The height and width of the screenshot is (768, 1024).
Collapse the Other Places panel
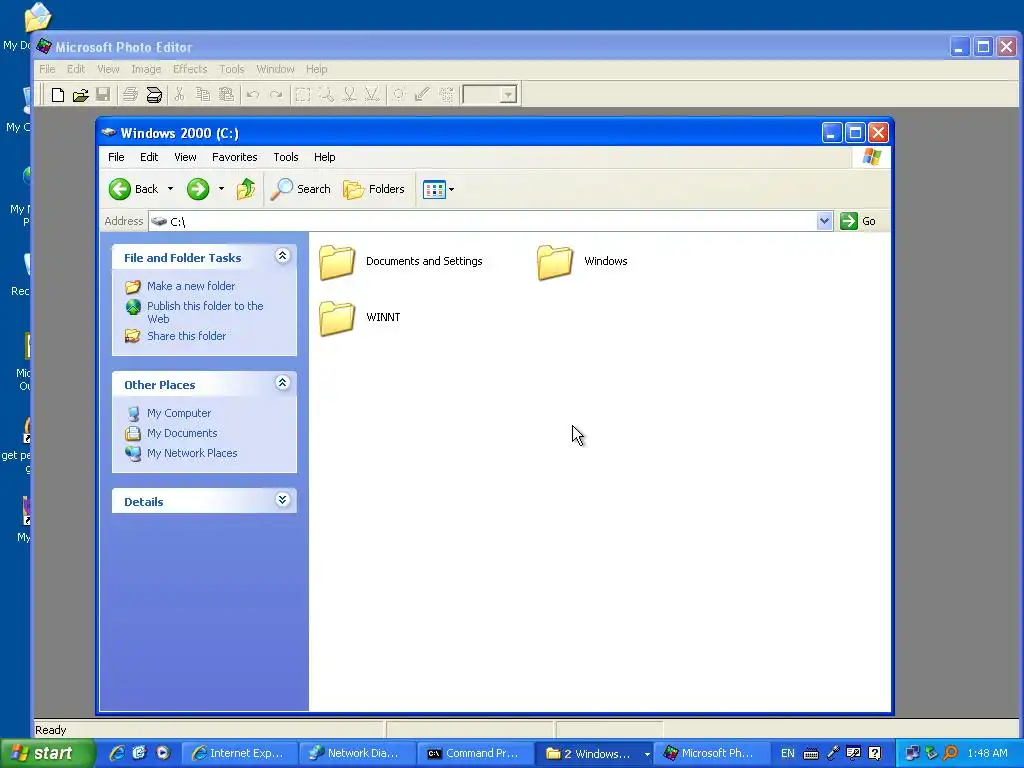pyautogui.click(x=282, y=383)
